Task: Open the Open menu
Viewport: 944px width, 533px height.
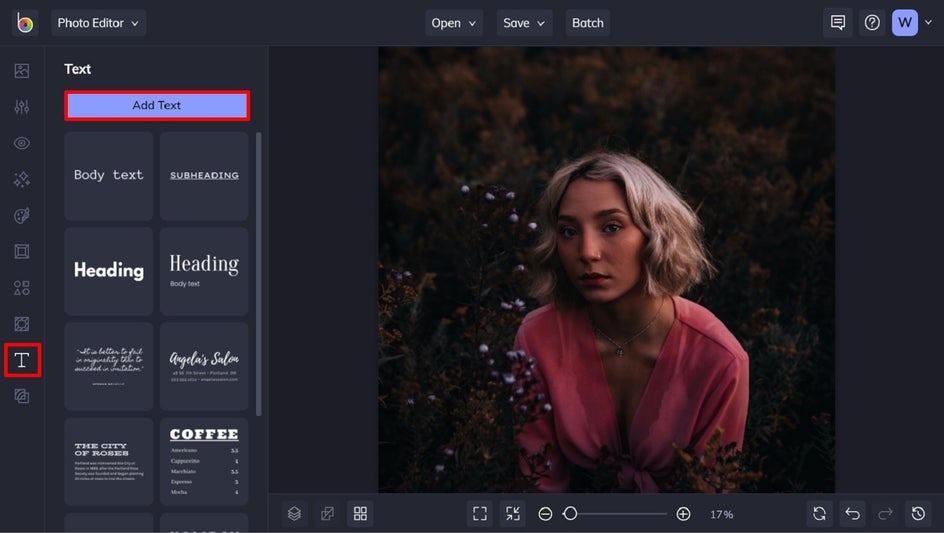Action: click(453, 23)
